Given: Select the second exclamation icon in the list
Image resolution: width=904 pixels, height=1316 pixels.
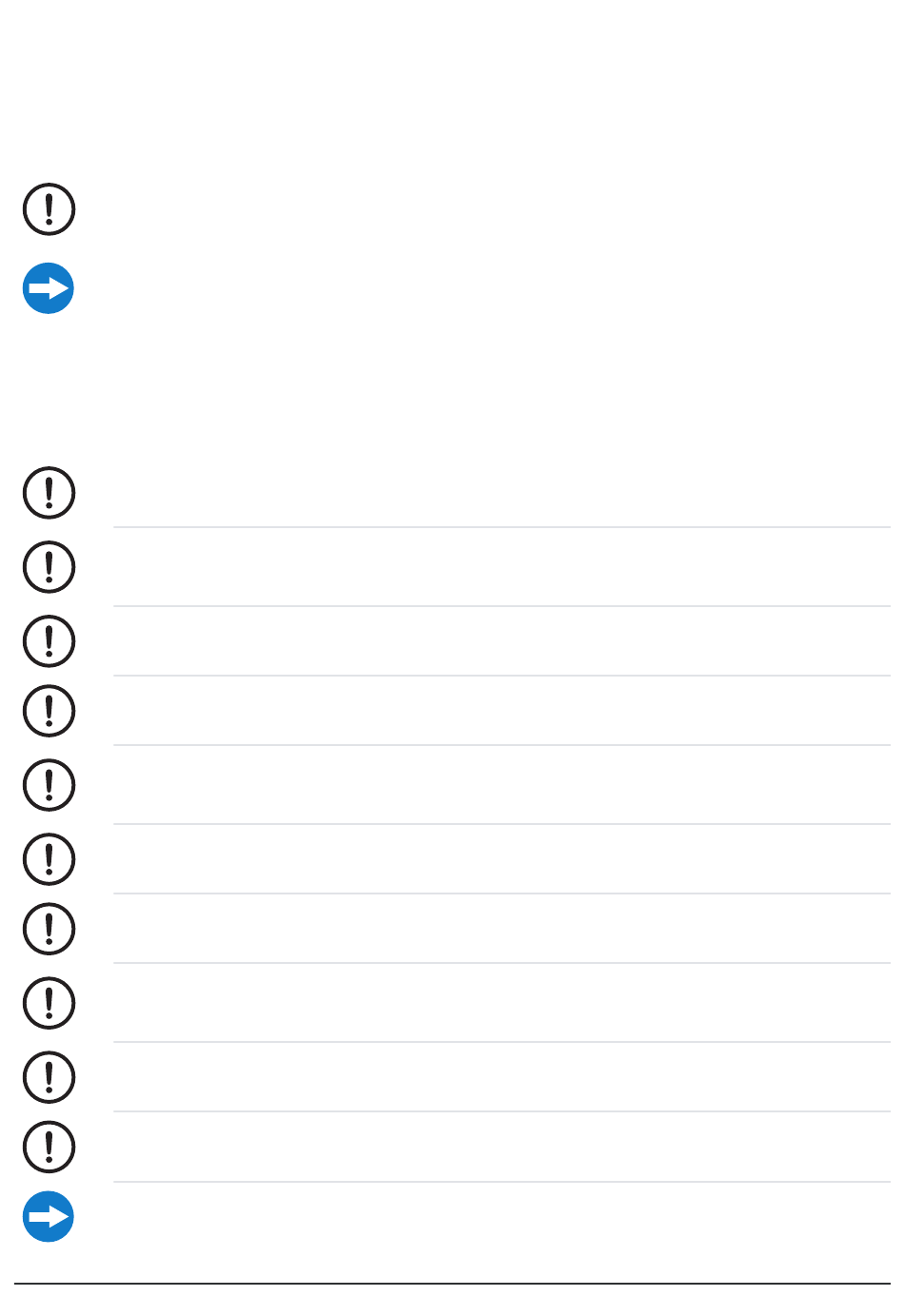Looking at the screenshot, I should click(49, 567).
